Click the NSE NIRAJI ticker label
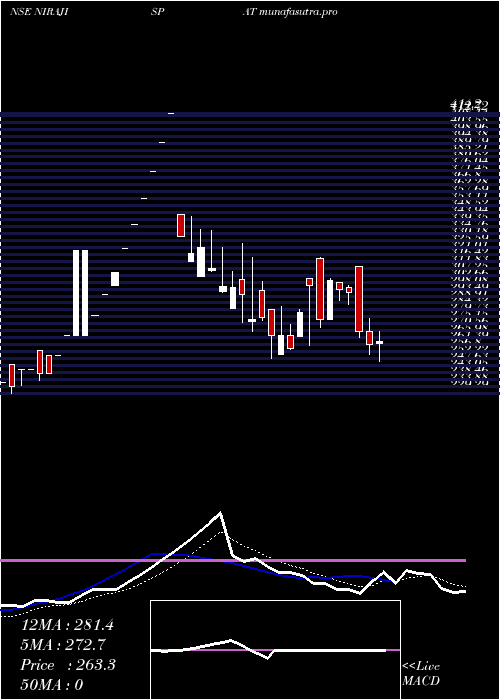 click(x=38, y=12)
